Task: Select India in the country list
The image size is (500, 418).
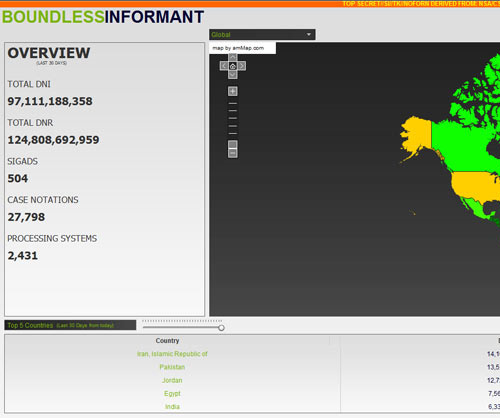Action: point(172,407)
